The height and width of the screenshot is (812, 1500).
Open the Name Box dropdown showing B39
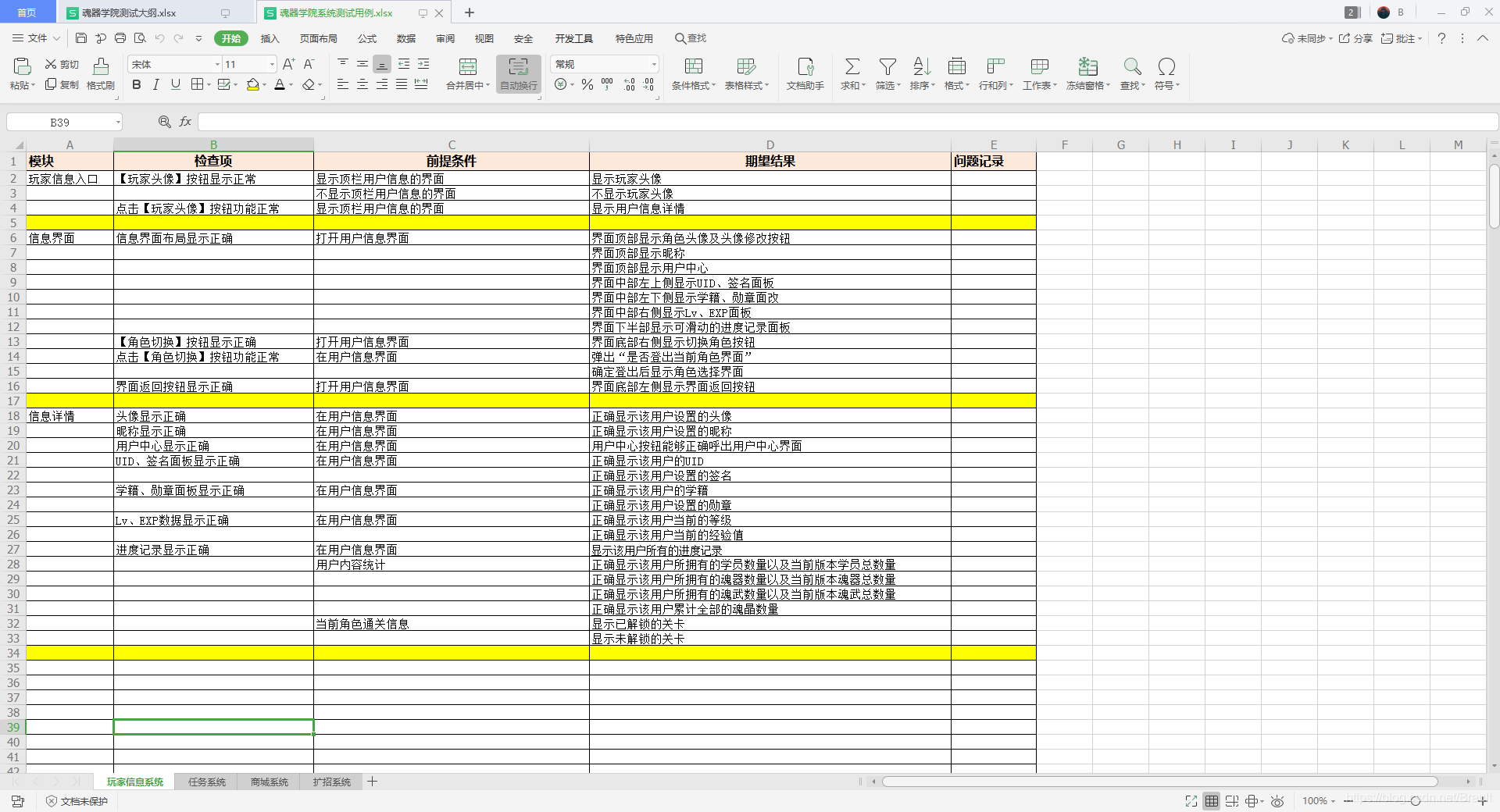pos(118,122)
